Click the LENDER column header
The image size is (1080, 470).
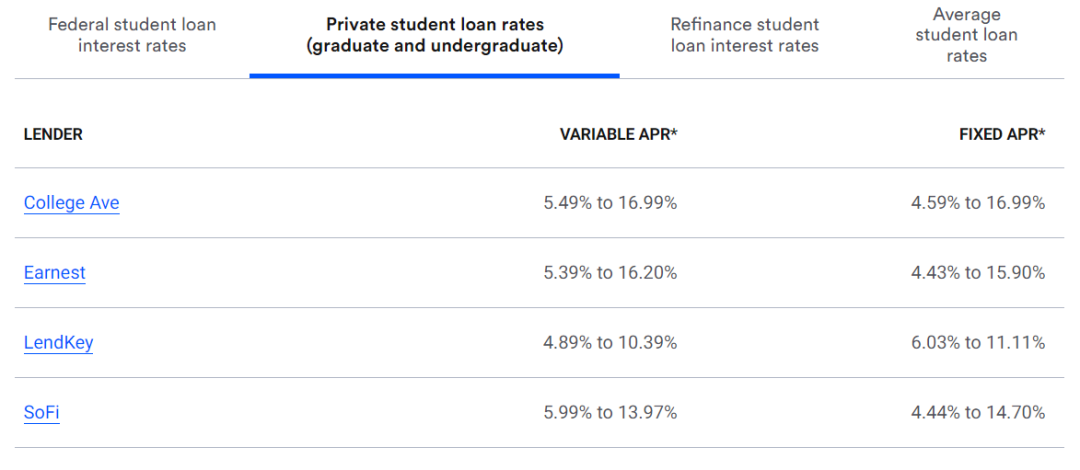53,135
